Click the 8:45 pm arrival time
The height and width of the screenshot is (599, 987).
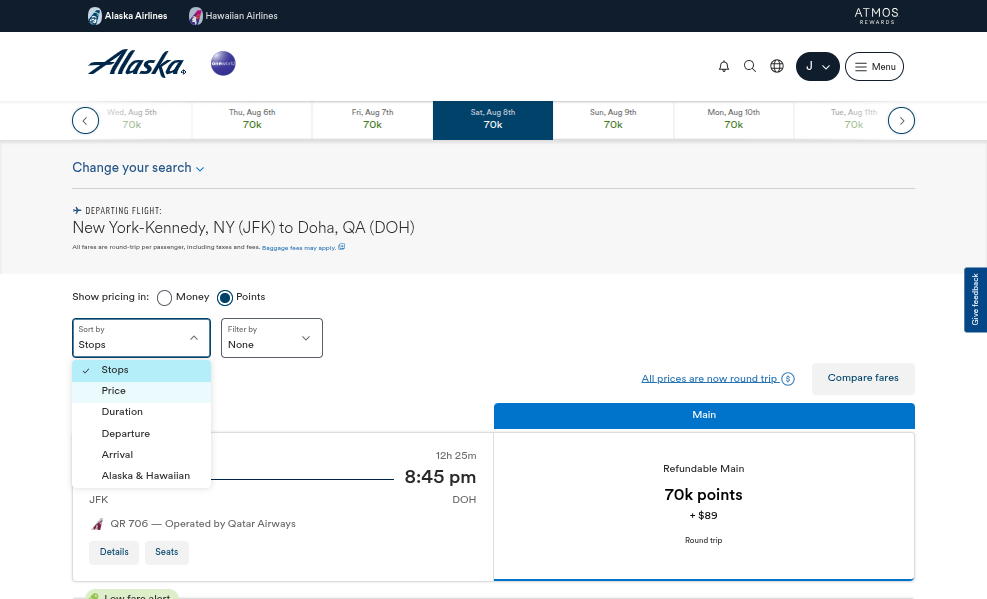pyautogui.click(x=440, y=477)
